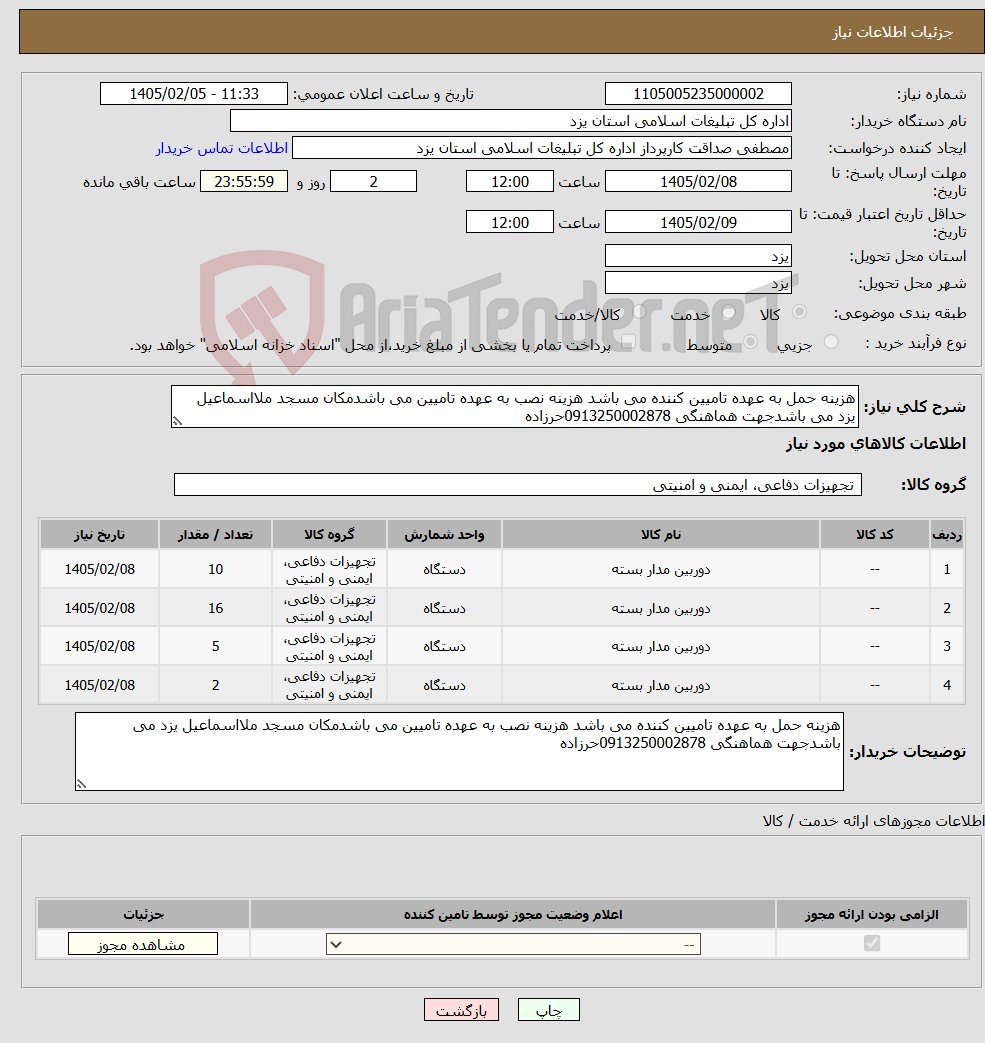Click unit دستگاه in row 3
The image size is (985, 1043).
point(444,646)
